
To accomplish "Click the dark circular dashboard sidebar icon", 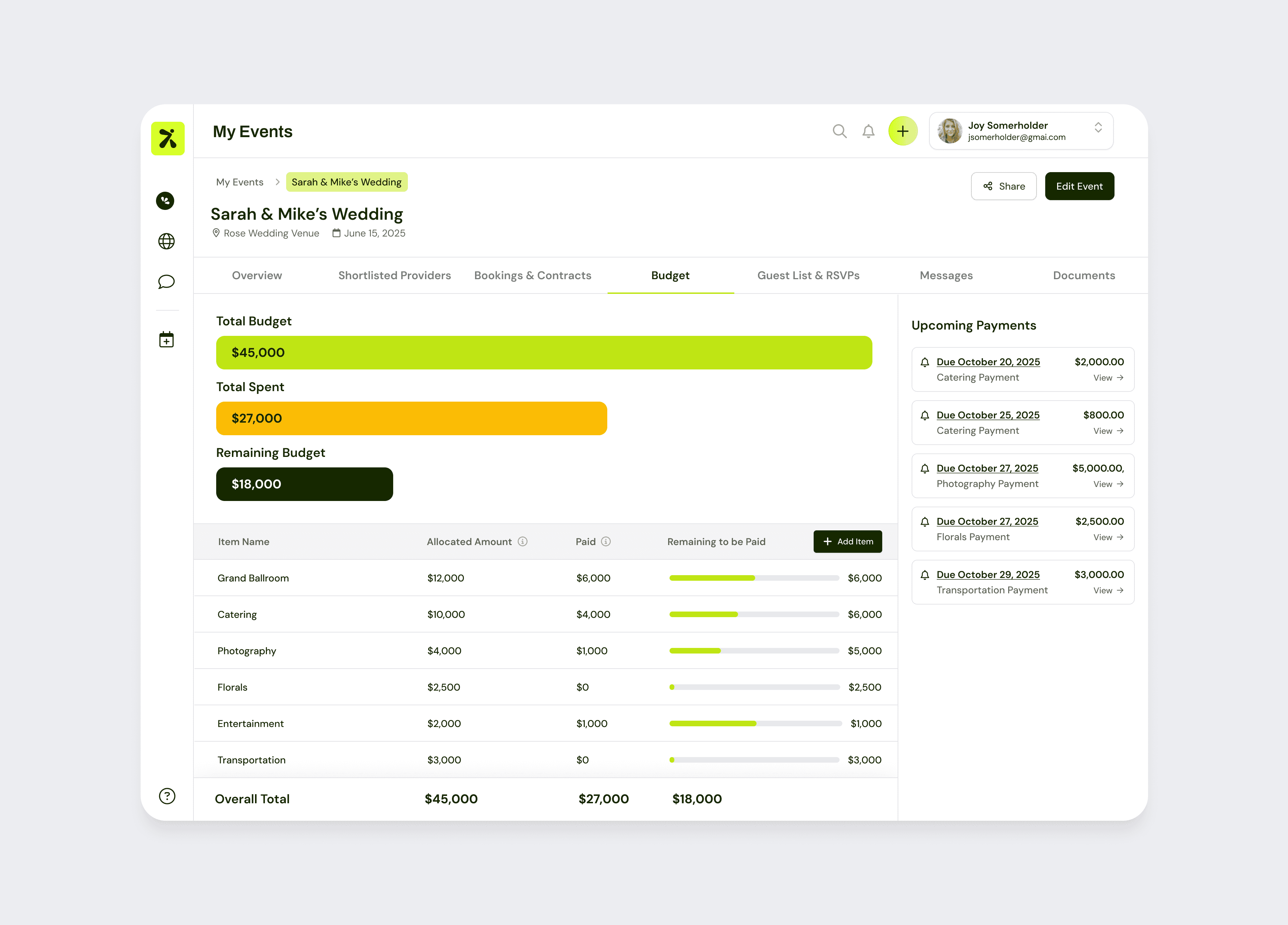I will click(165, 200).
